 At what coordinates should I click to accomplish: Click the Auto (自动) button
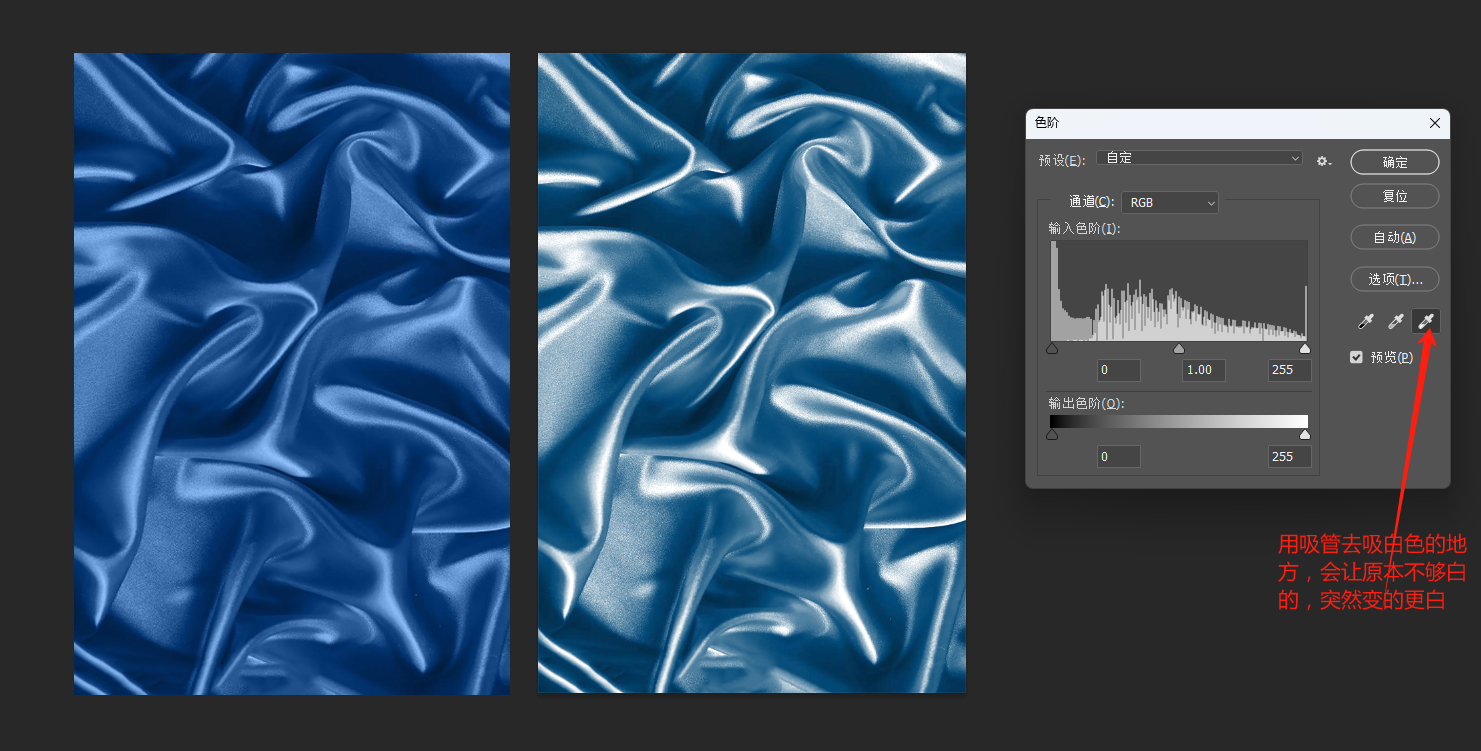(x=1395, y=237)
